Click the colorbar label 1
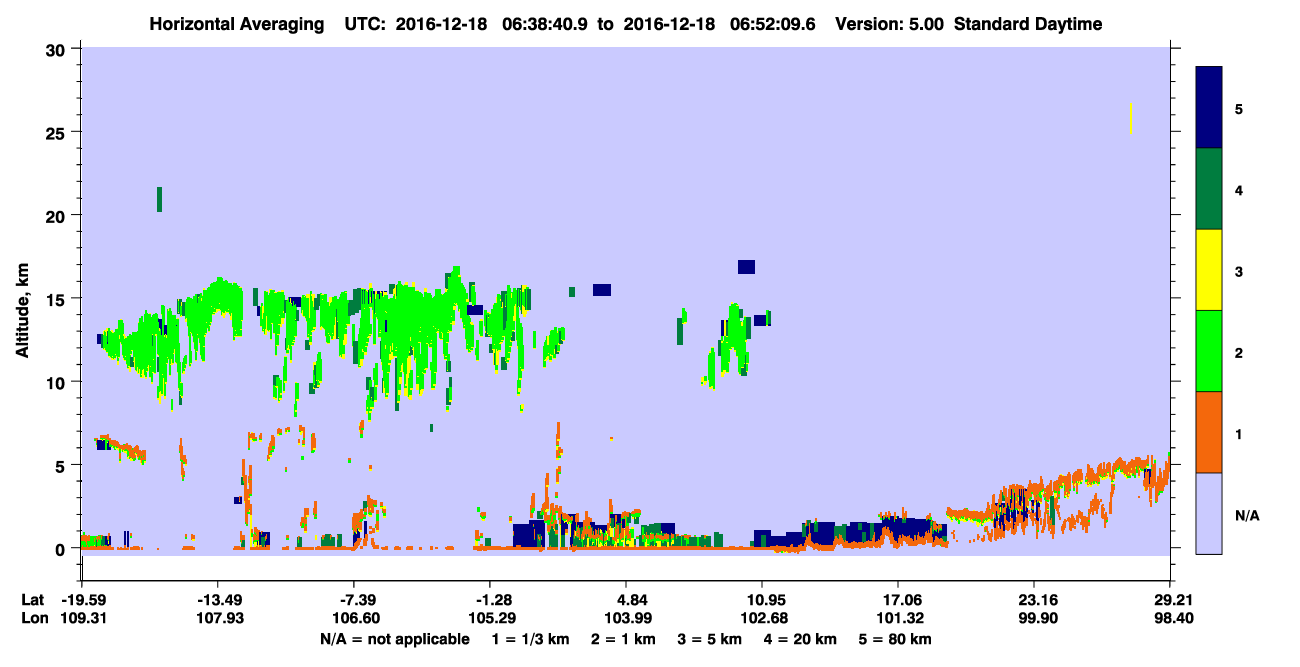The image size is (1300, 667). [1239, 433]
